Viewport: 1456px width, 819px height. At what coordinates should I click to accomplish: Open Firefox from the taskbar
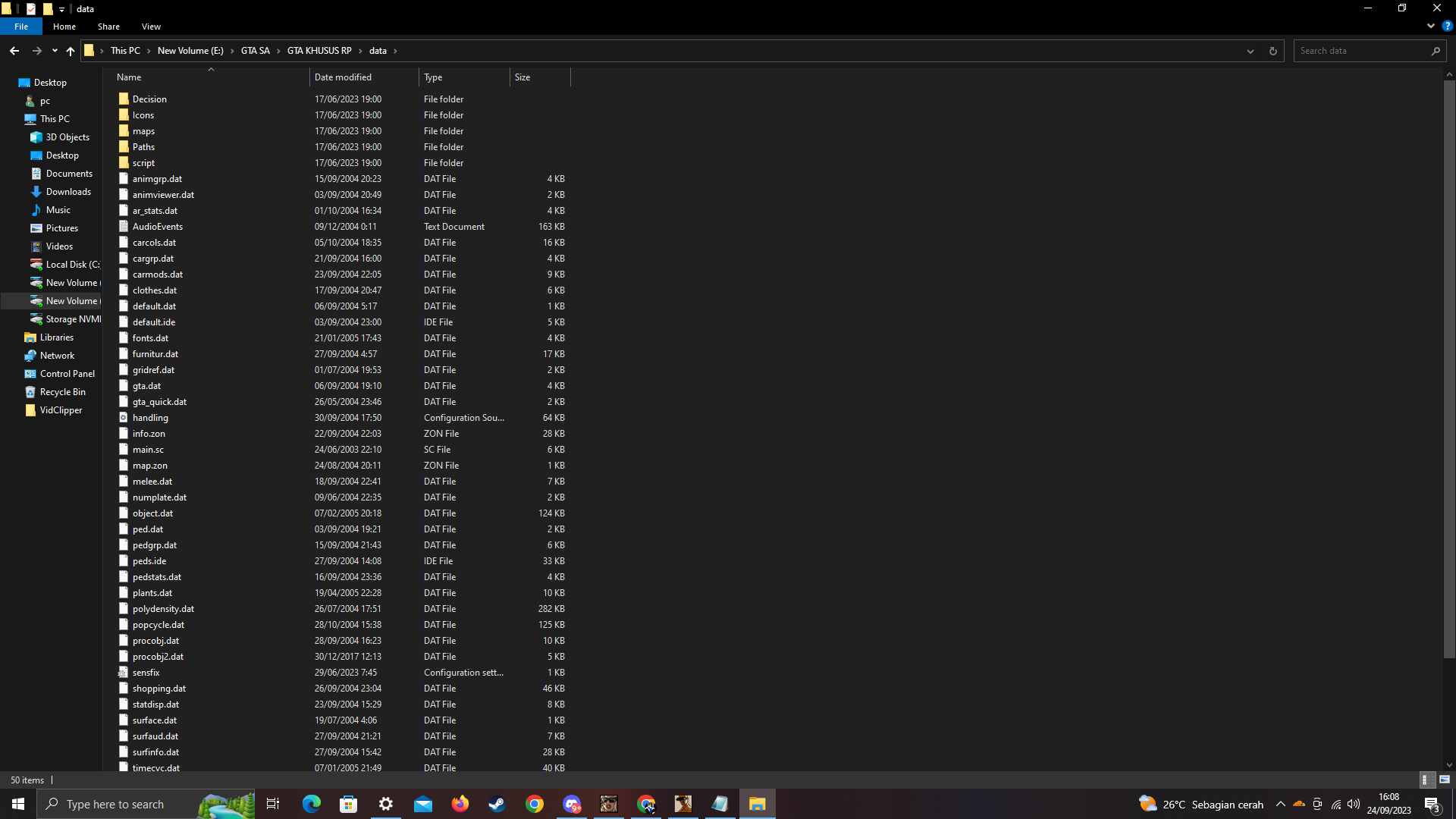coord(460,804)
